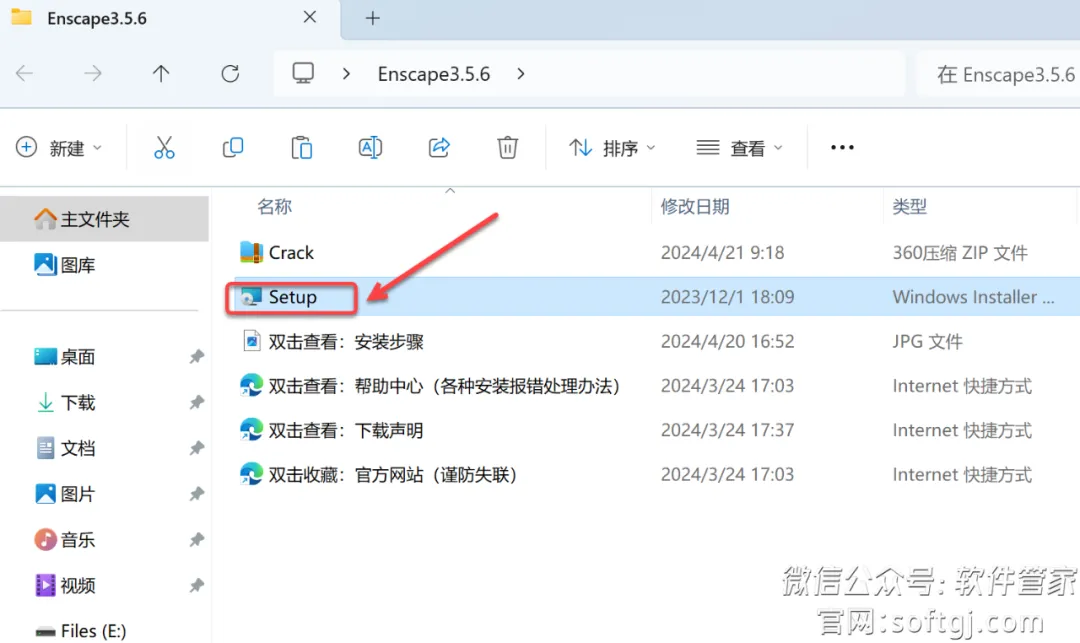Open the 排序 (Sort) dropdown

tap(612, 147)
